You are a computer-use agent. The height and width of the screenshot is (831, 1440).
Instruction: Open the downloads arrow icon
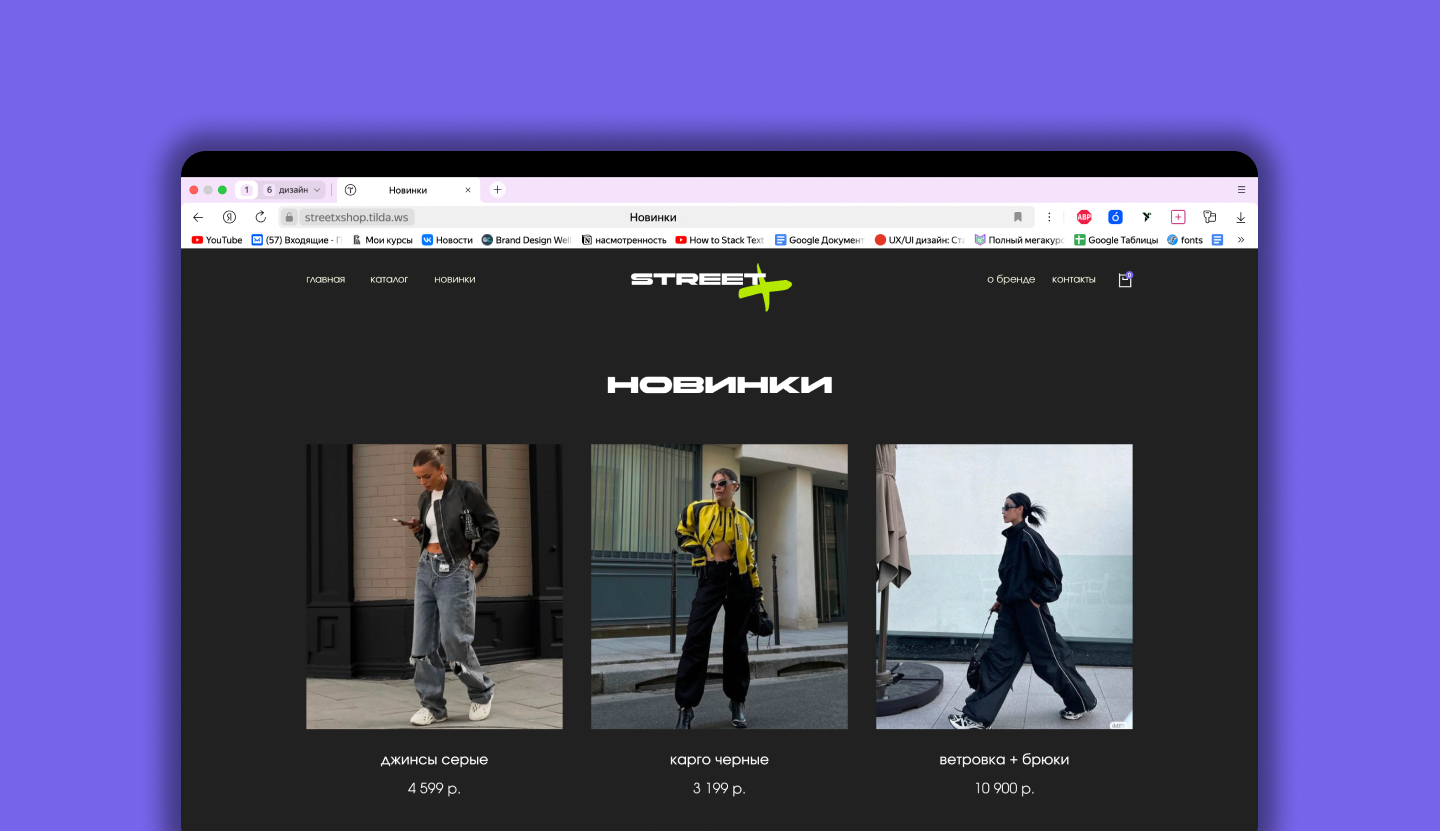[1241, 217]
